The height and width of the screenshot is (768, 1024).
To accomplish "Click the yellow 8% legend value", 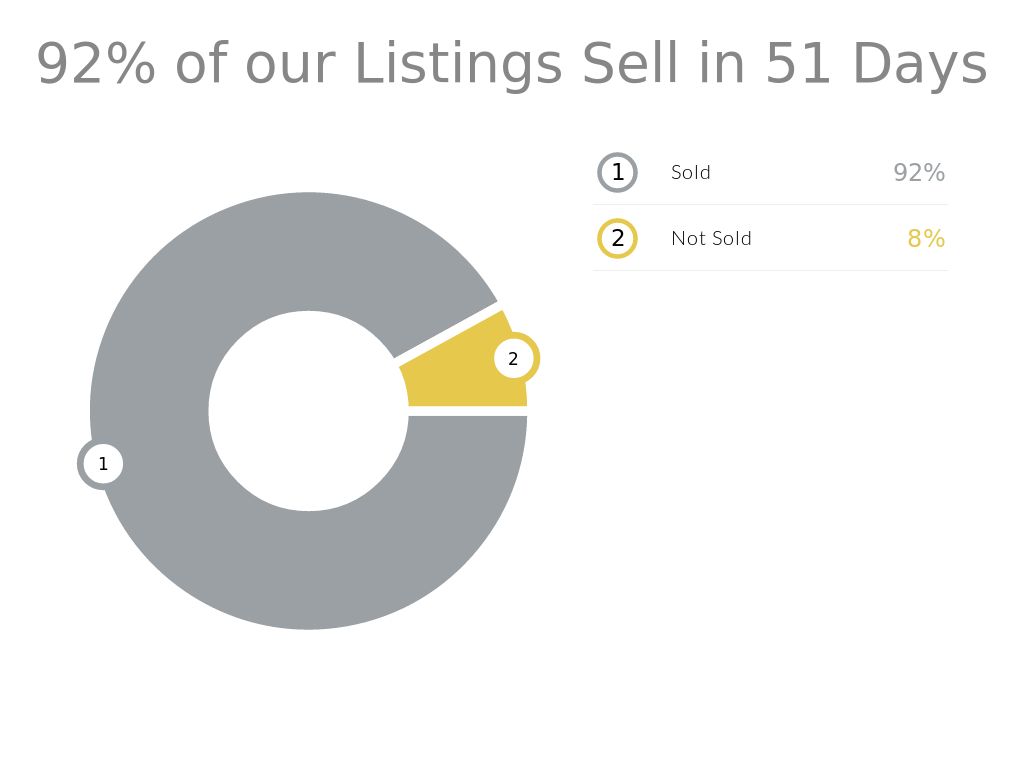I will 926,238.
